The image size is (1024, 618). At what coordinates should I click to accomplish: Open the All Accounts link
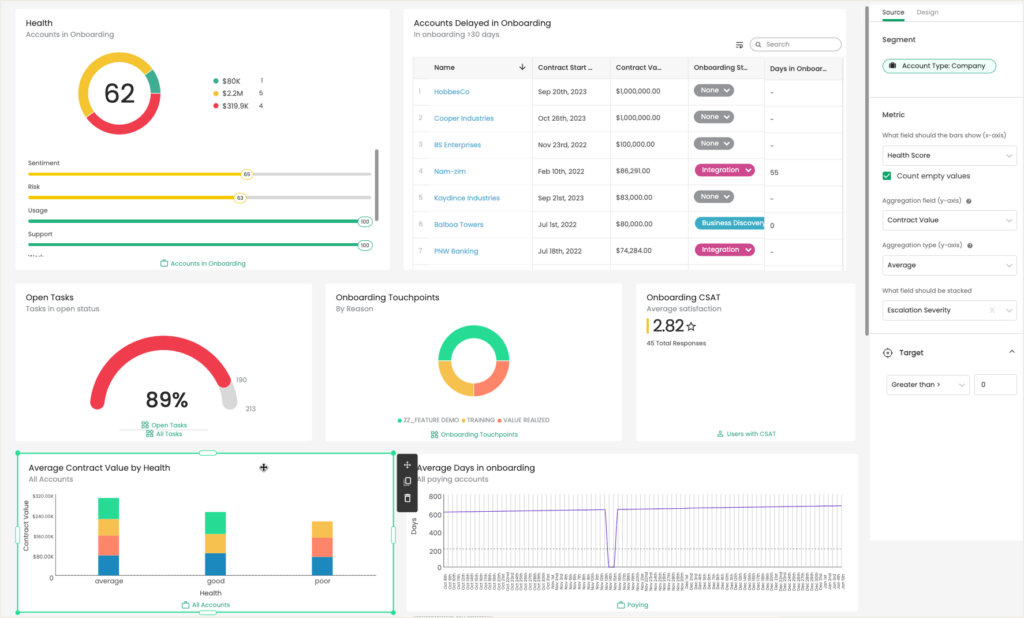click(205, 604)
